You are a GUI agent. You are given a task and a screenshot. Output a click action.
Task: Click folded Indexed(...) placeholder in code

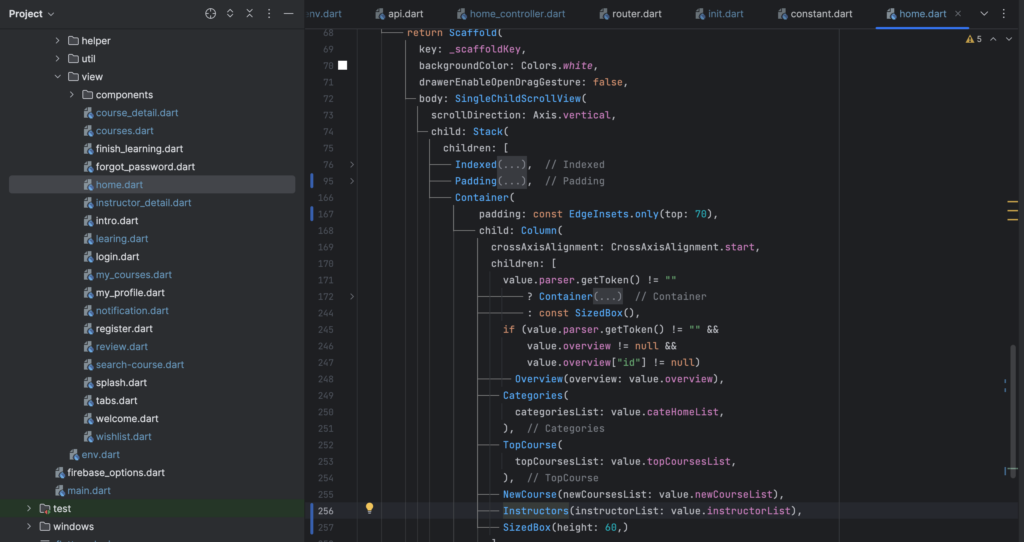click(511, 165)
